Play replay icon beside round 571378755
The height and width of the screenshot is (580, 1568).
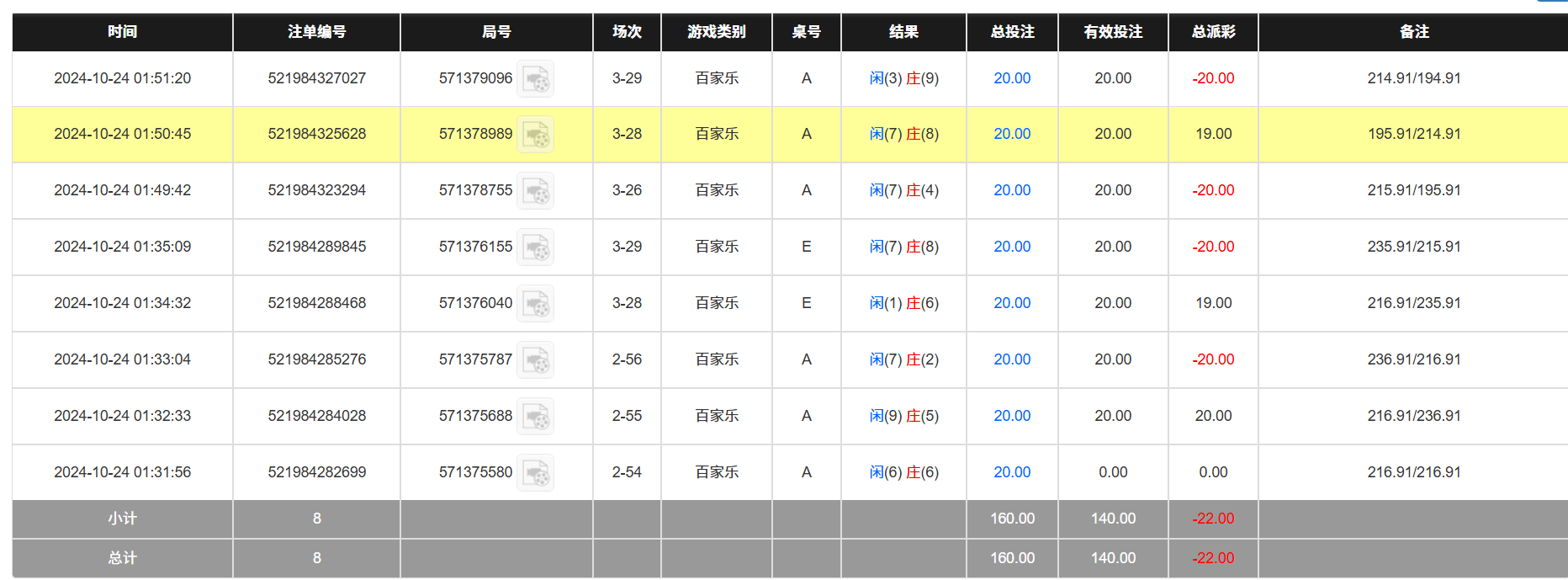coord(535,191)
